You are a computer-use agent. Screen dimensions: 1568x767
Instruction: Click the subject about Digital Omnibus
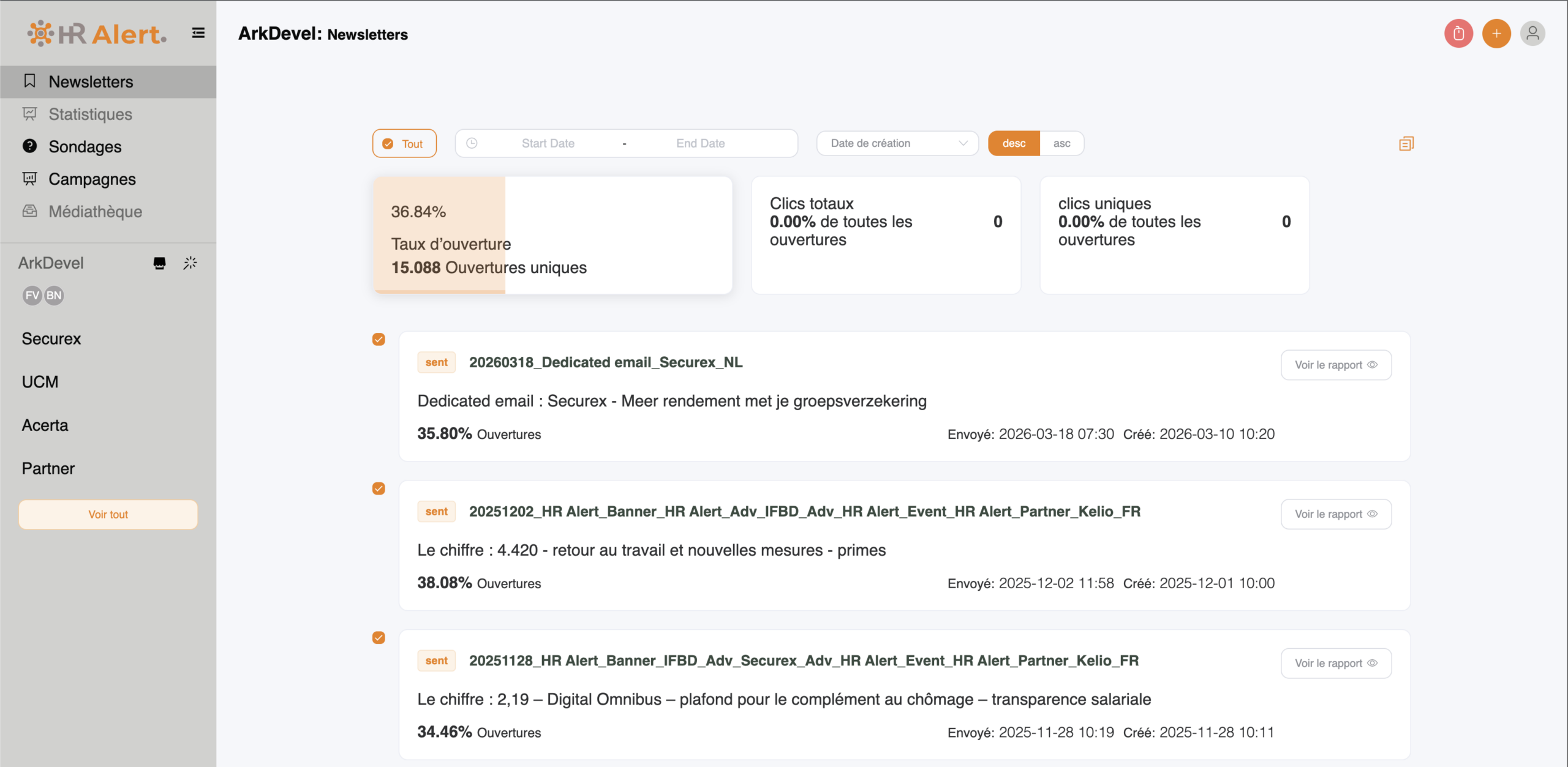[x=784, y=700]
